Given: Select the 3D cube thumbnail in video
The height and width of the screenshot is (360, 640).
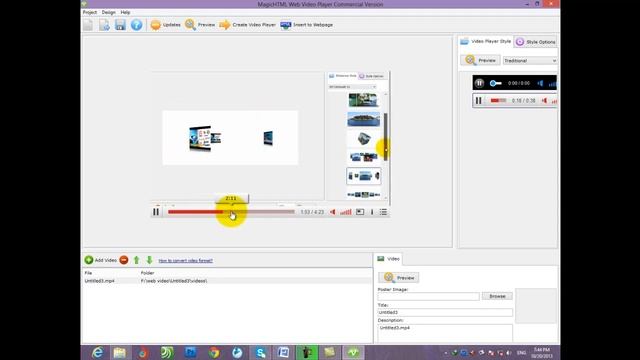Looking at the screenshot, I should click(x=363, y=138).
